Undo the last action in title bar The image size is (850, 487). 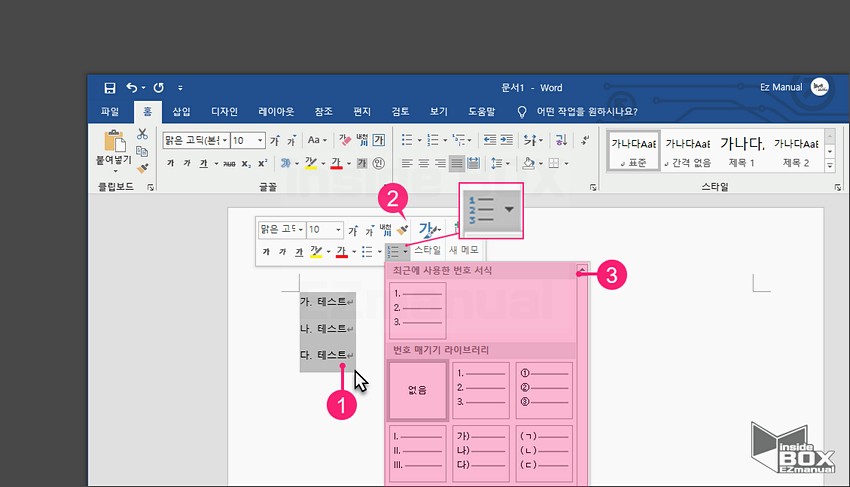click(132, 87)
